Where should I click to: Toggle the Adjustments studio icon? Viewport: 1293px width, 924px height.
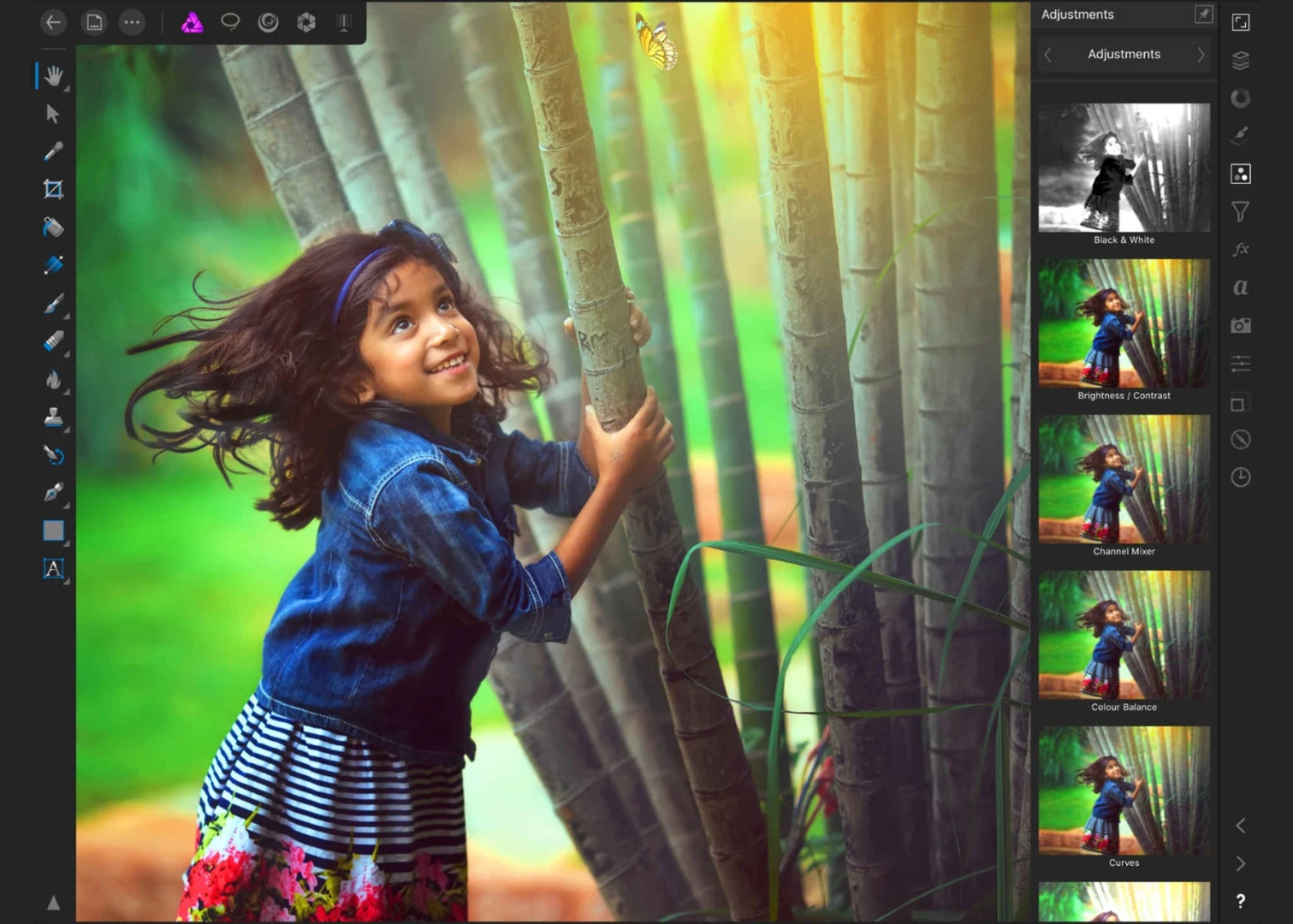pos(1241,174)
